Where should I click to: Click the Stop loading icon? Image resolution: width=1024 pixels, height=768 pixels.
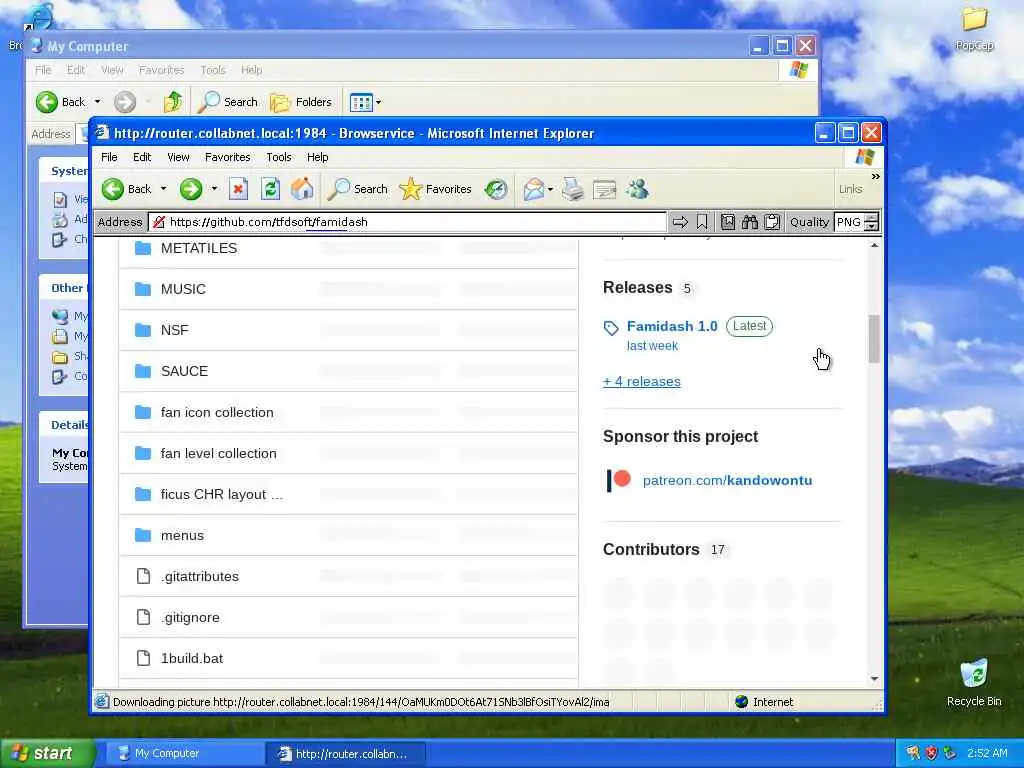(x=238, y=189)
